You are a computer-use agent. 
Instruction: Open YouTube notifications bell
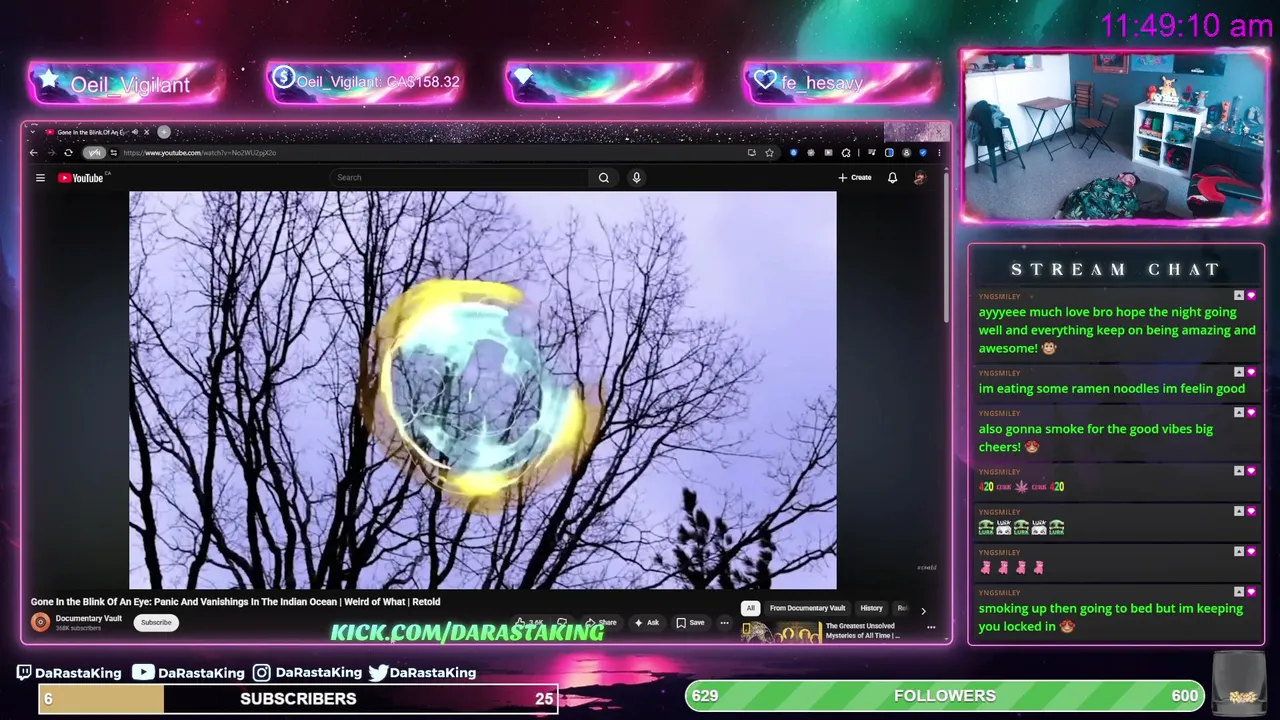[892, 178]
